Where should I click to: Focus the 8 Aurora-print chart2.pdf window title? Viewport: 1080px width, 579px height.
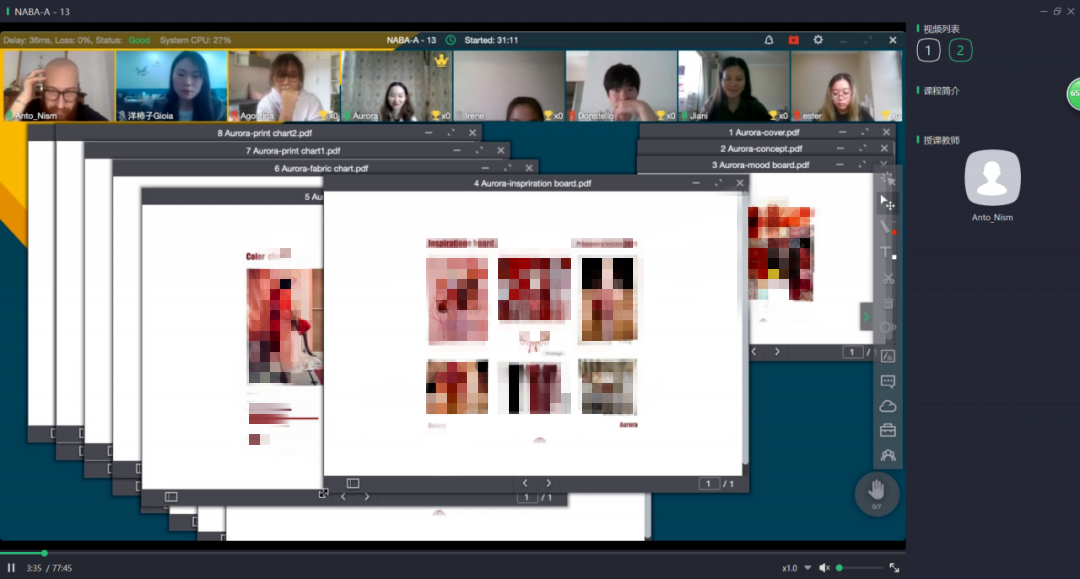point(264,133)
